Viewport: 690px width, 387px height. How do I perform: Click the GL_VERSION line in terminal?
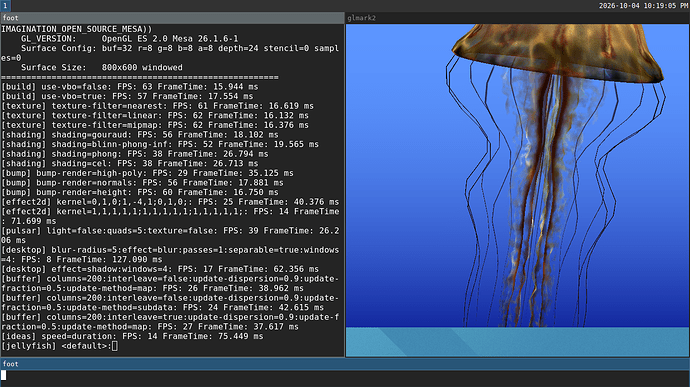(x=129, y=39)
